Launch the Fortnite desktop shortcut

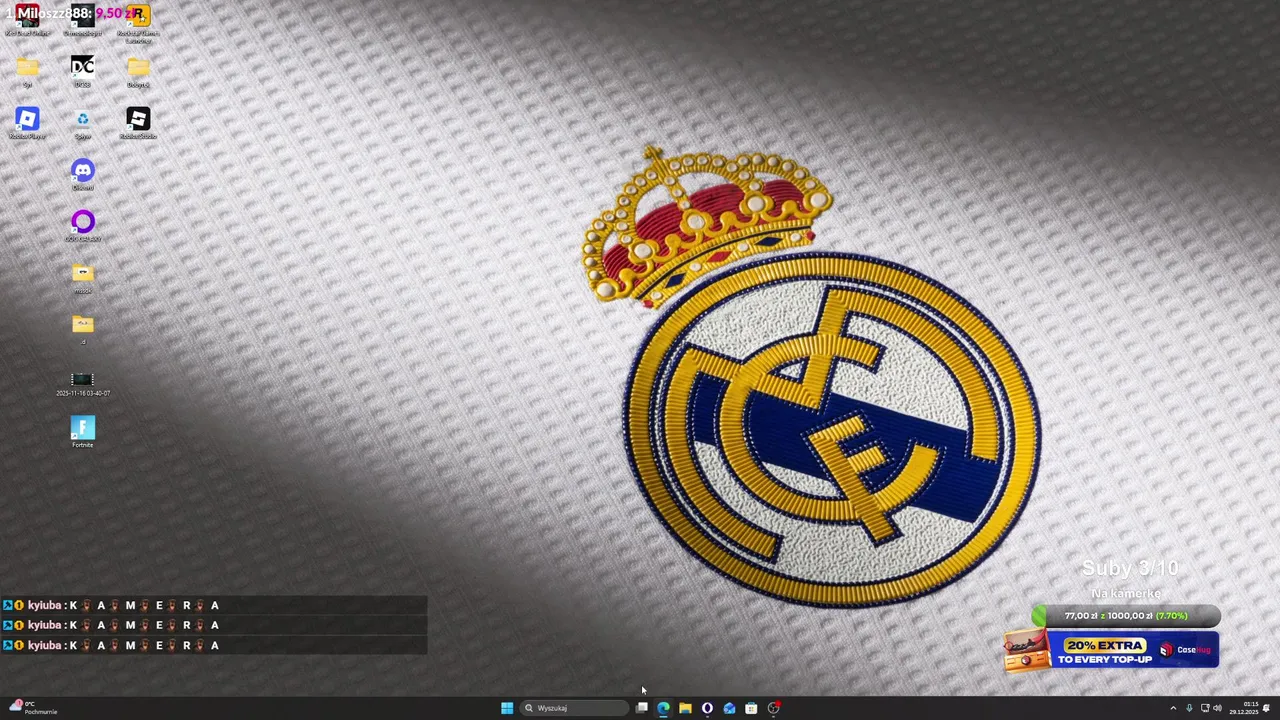[83, 432]
